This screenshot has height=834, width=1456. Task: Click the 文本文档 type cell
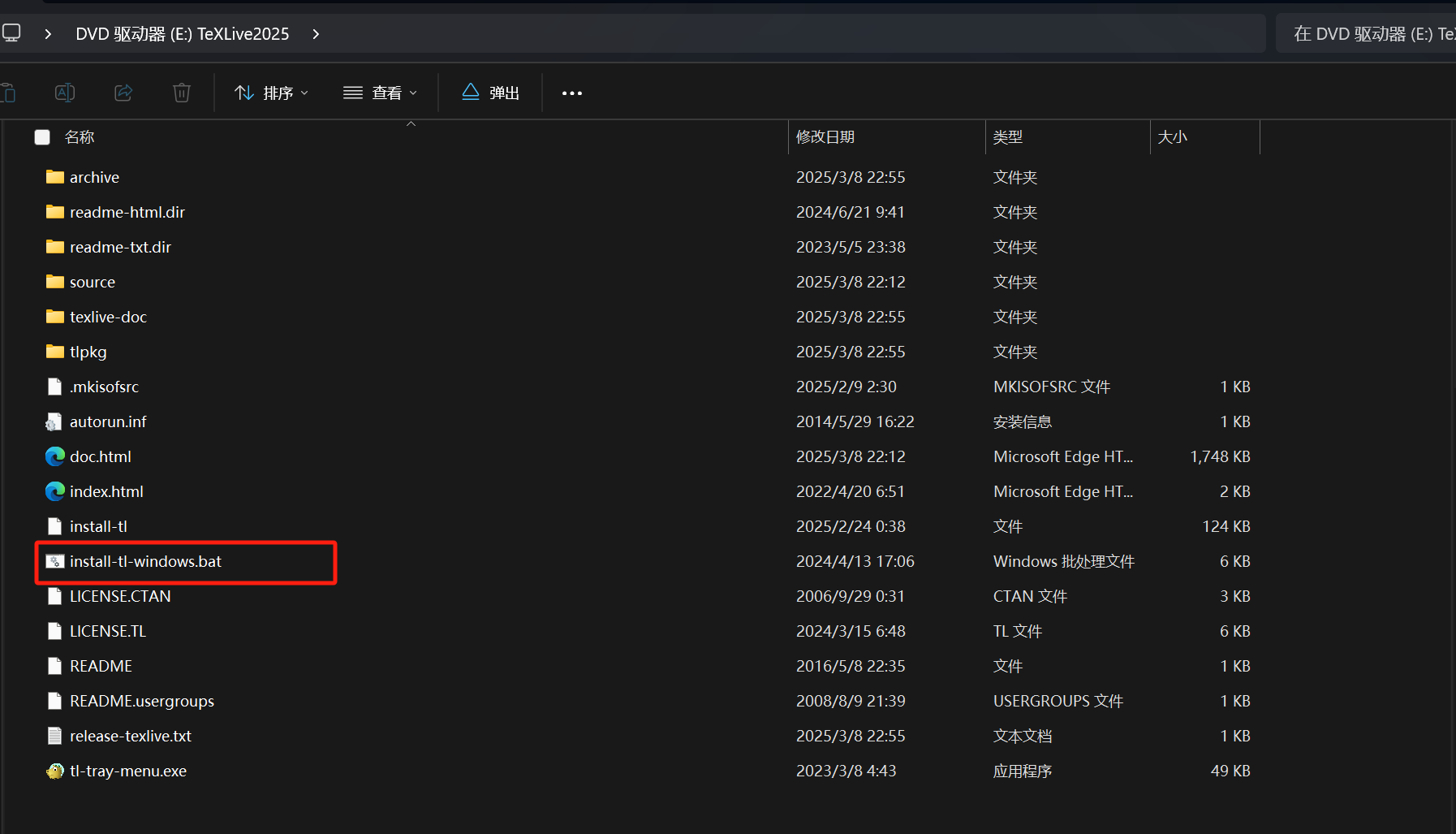1023,736
